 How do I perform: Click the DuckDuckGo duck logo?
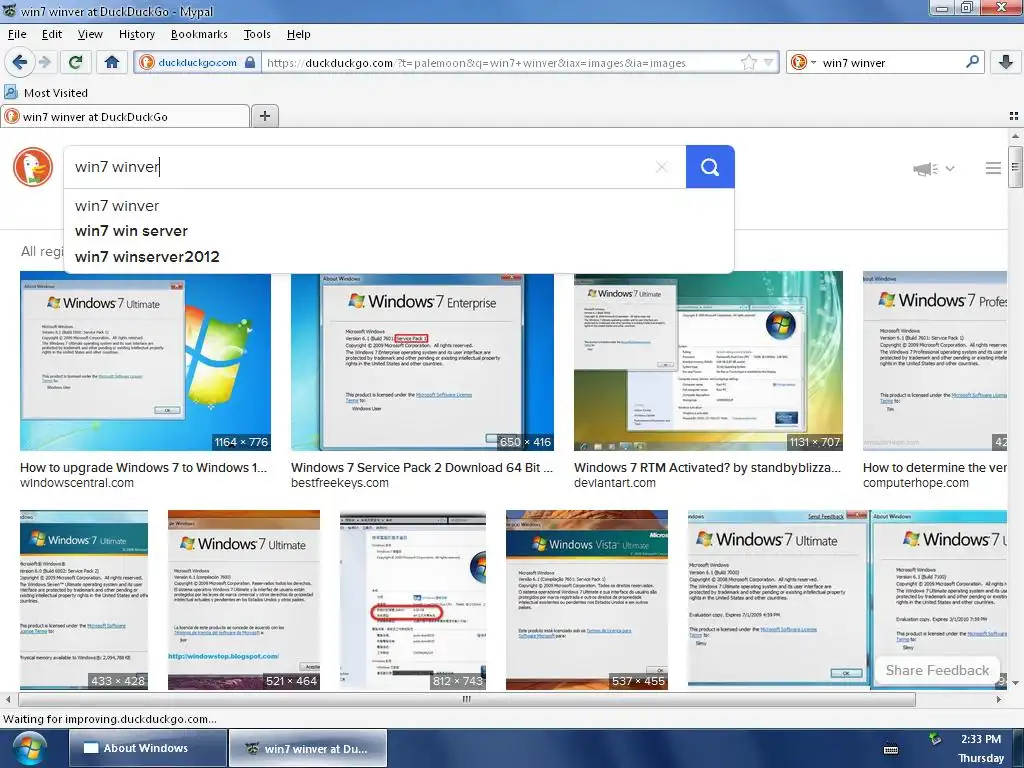pyautogui.click(x=33, y=167)
